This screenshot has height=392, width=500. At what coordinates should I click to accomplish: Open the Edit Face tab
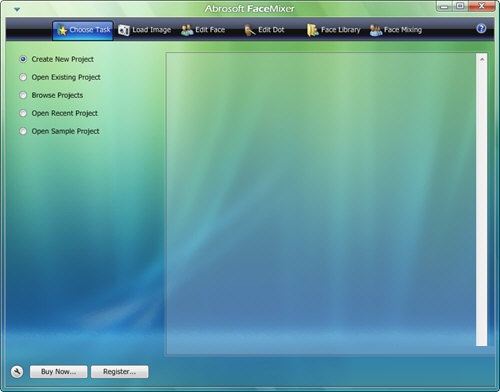tap(203, 30)
